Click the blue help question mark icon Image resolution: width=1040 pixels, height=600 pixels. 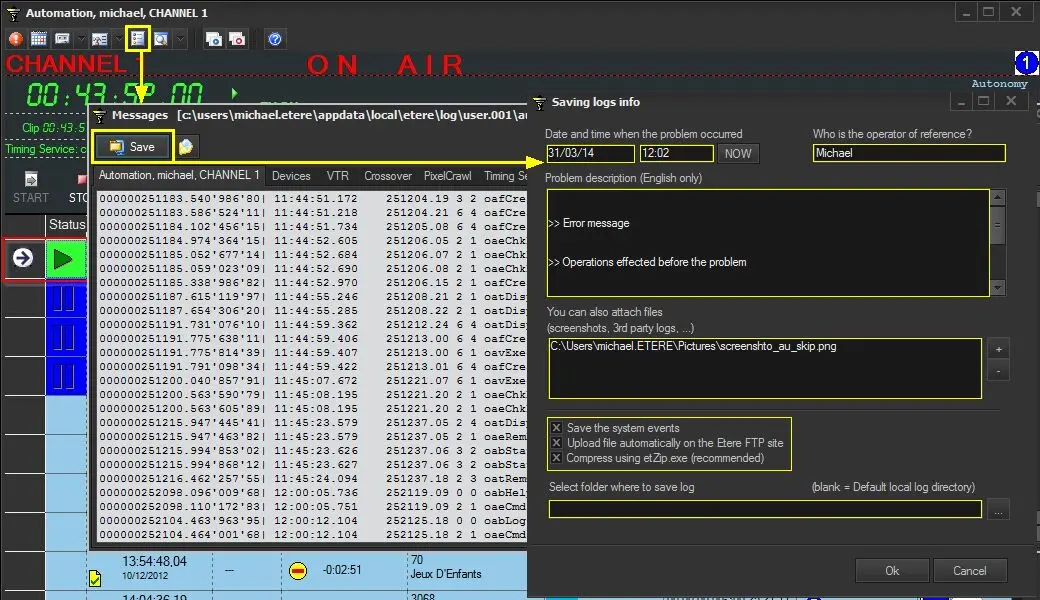(274, 39)
